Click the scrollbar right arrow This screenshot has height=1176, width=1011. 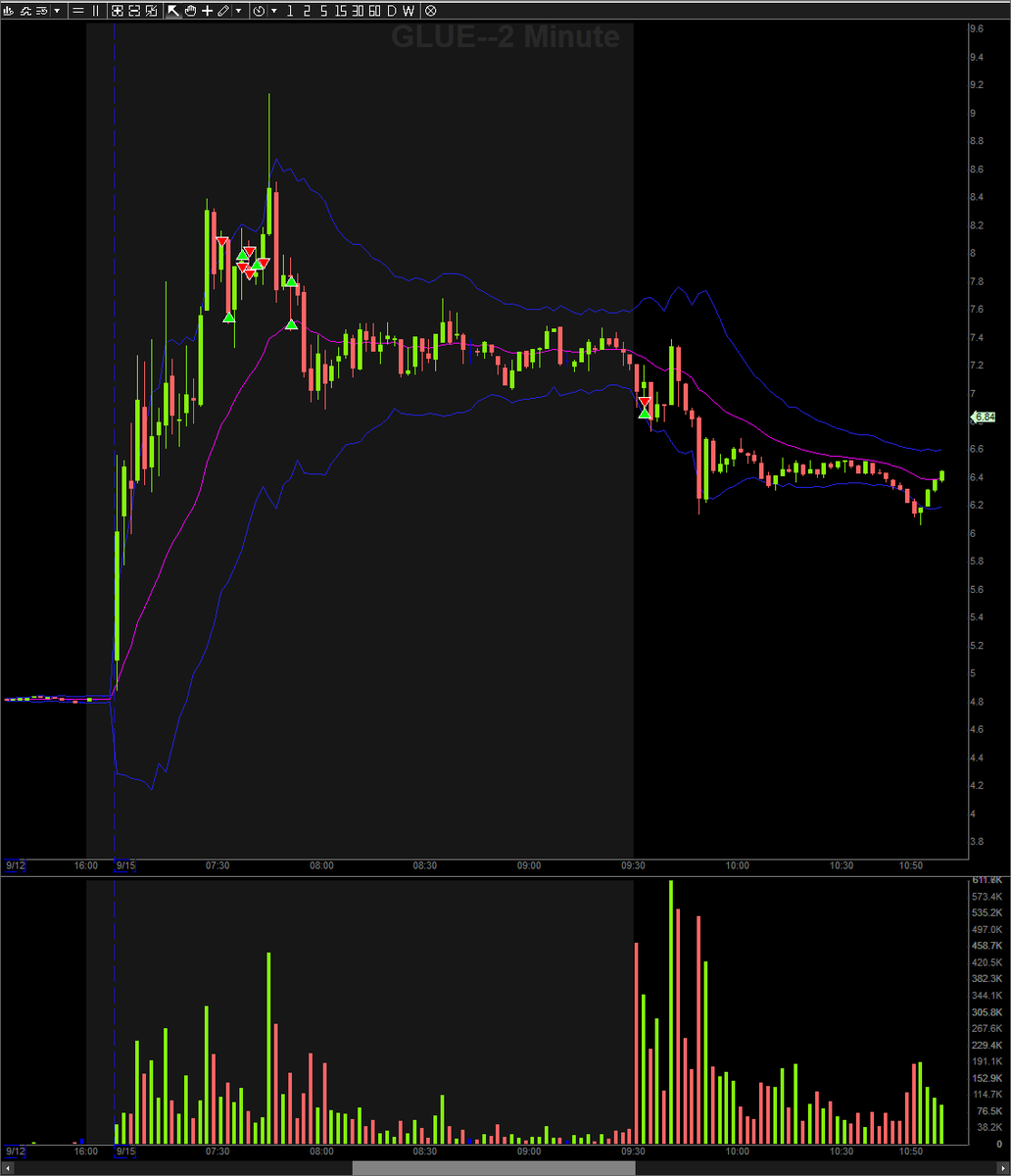[1003, 1168]
